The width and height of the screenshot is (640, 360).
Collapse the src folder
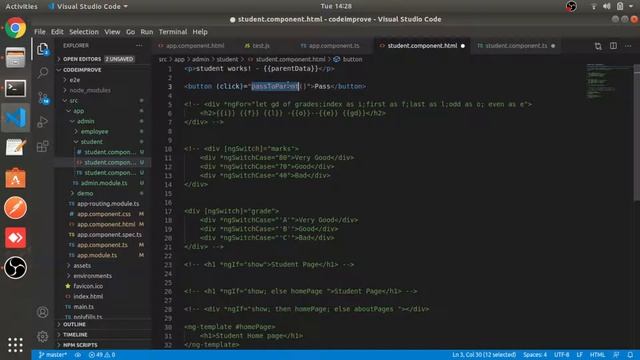point(73,100)
